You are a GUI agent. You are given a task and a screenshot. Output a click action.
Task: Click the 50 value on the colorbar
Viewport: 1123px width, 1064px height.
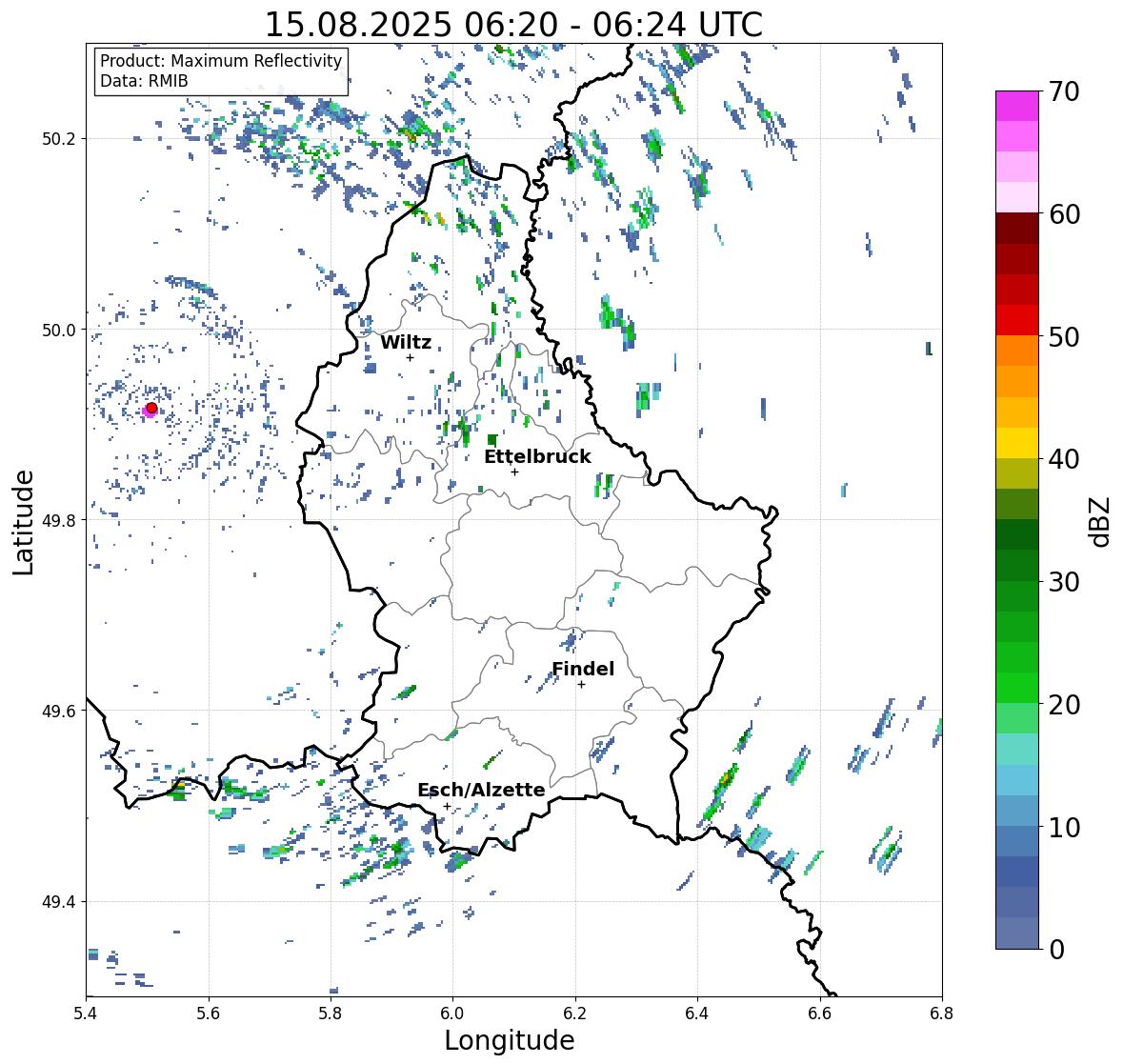[1064, 336]
